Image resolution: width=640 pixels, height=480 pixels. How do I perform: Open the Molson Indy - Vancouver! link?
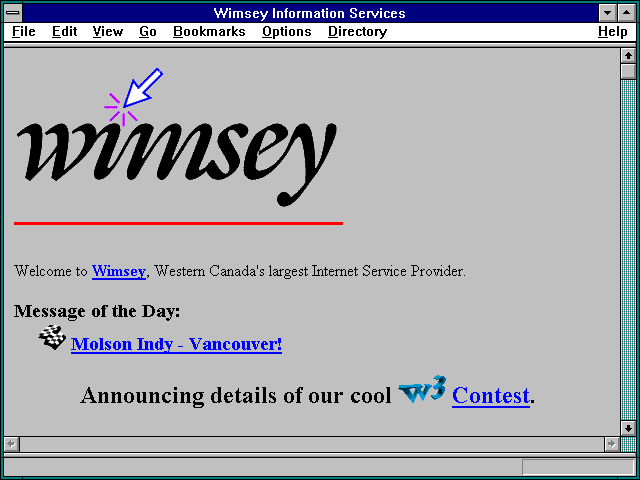(176, 344)
